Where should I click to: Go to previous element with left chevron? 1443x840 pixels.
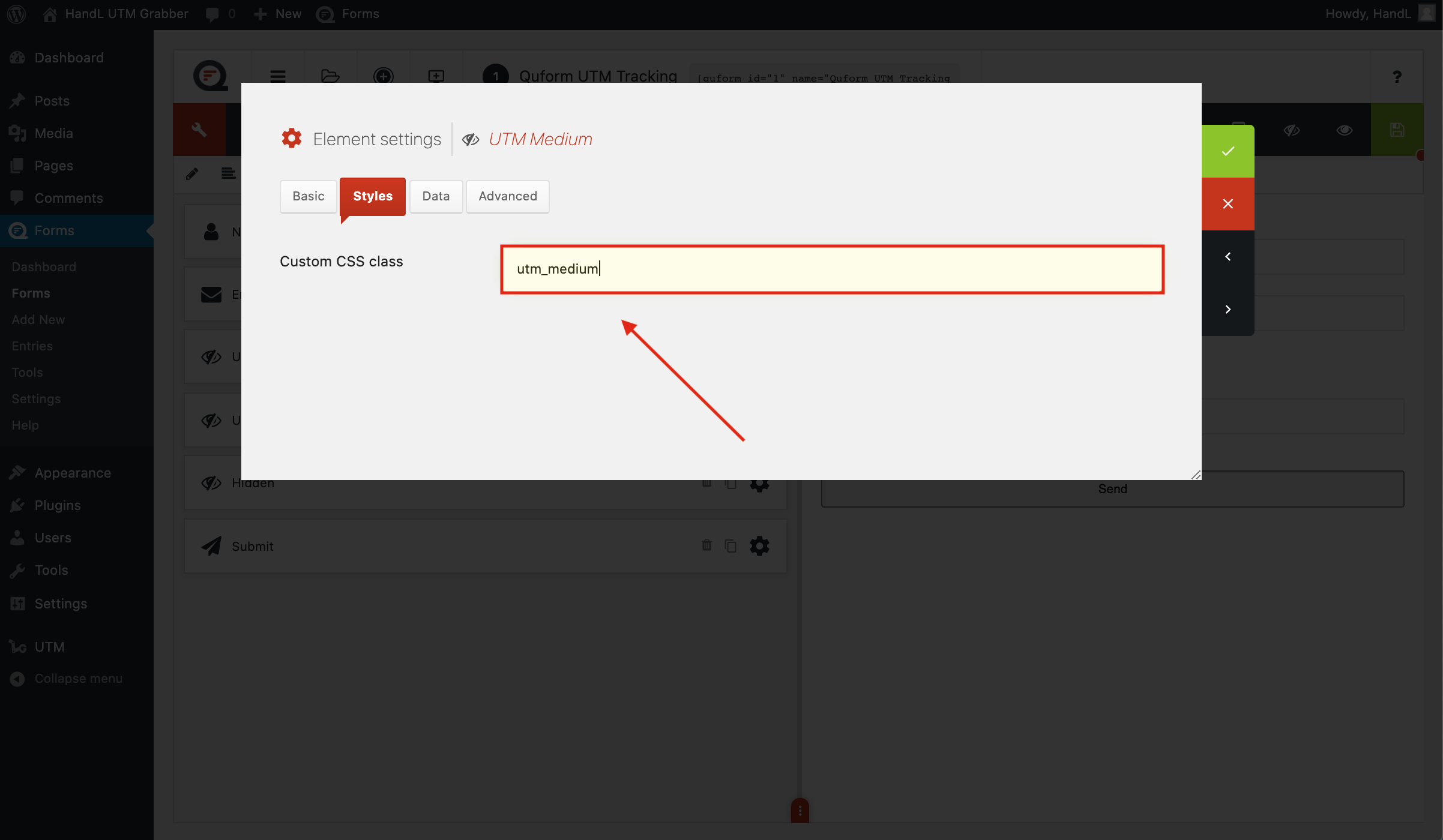tap(1228, 257)
